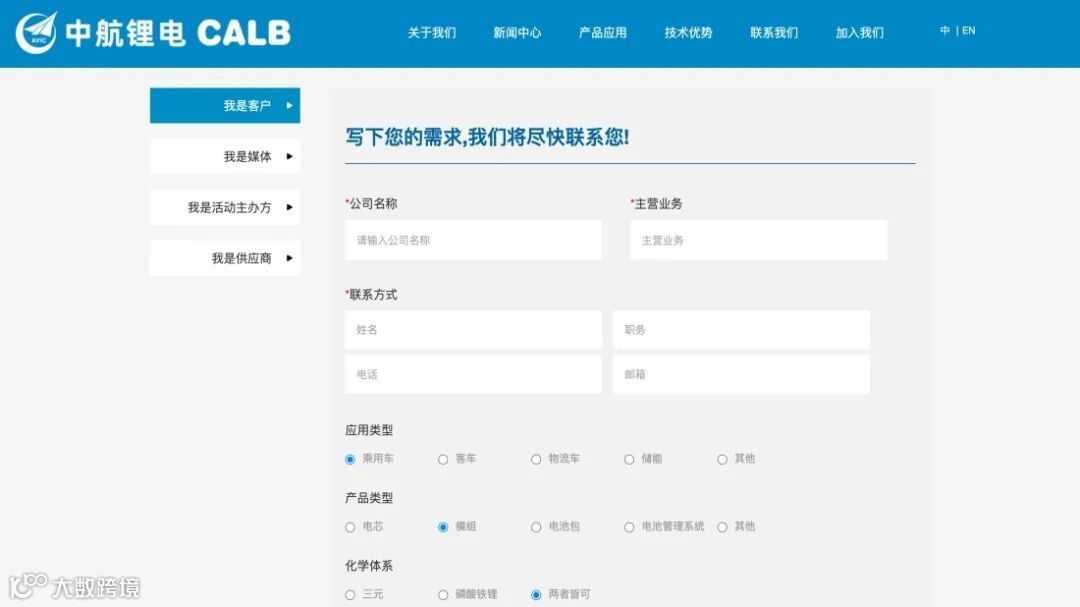The width and height of the screenshot is (1080, 607).
Task: Select 乘用车 application type radio
Action: (x=350, y=460)
